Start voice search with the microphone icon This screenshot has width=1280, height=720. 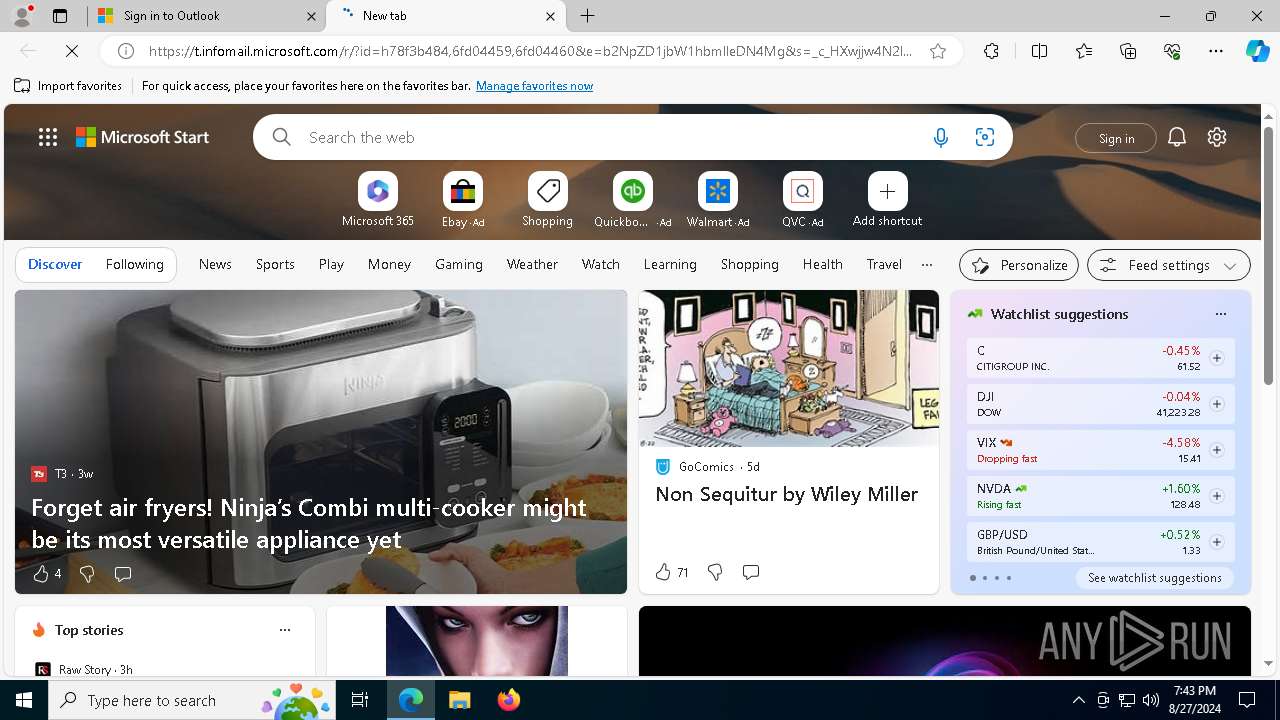940,137
